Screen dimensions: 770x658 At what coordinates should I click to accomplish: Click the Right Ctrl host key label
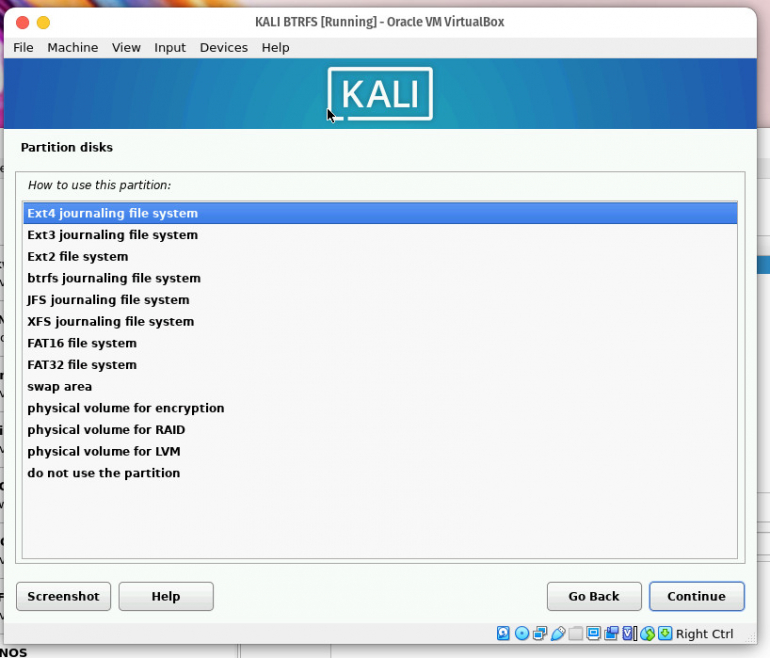tap(704, 634)
